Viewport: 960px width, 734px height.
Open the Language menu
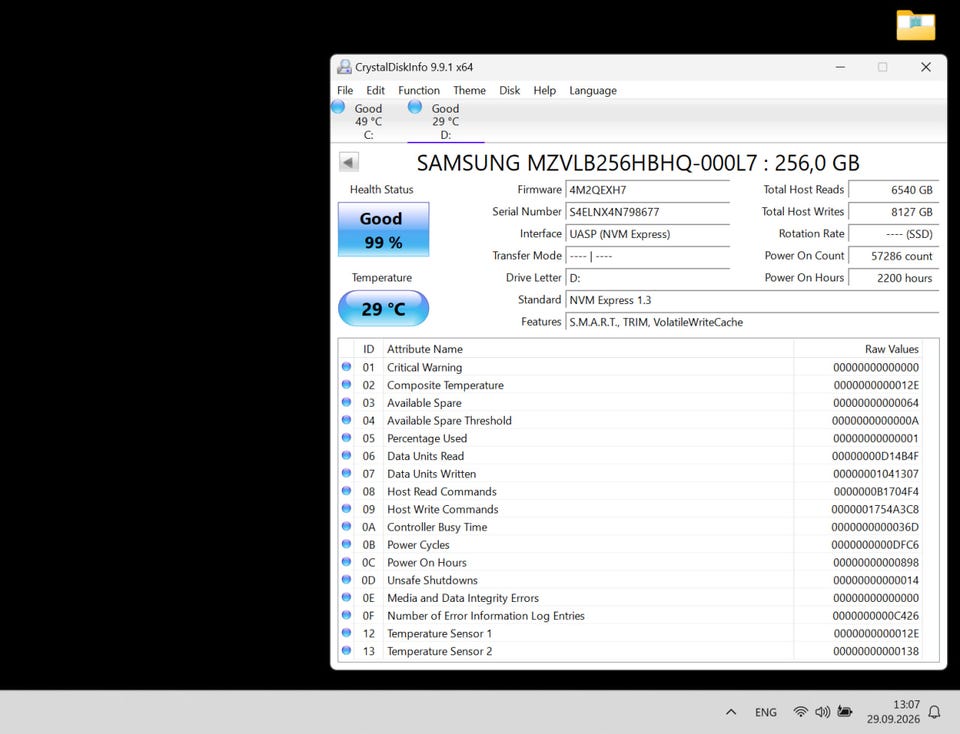pyautogui.click(x=593, y=90)
